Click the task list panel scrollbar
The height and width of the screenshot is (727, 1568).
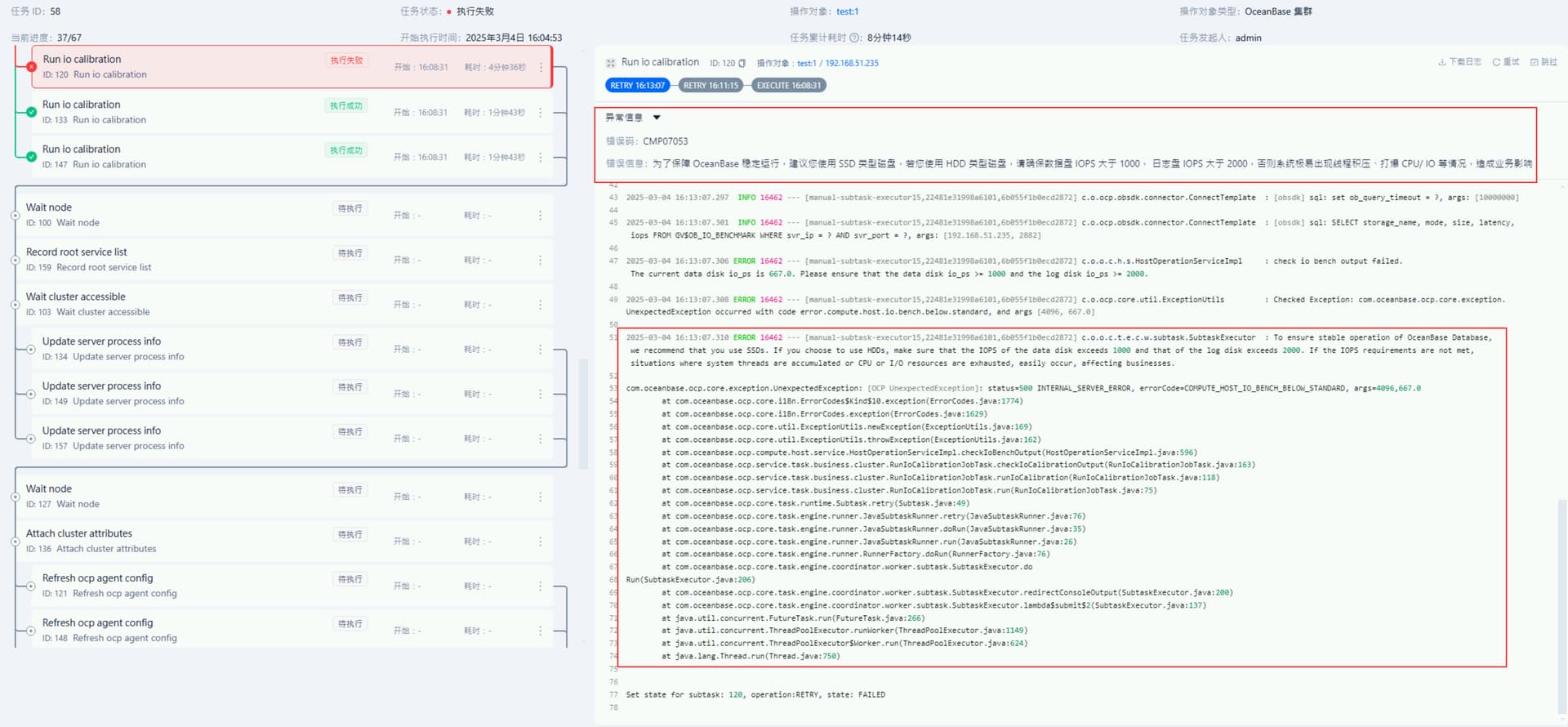(x=583, y=414)
